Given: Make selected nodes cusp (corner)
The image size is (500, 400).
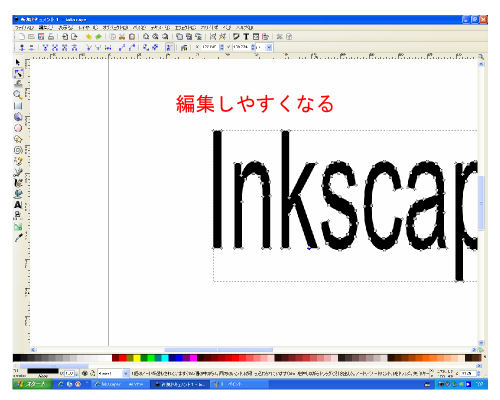Looking at the screenshot, I should click(x=89, y=48).
